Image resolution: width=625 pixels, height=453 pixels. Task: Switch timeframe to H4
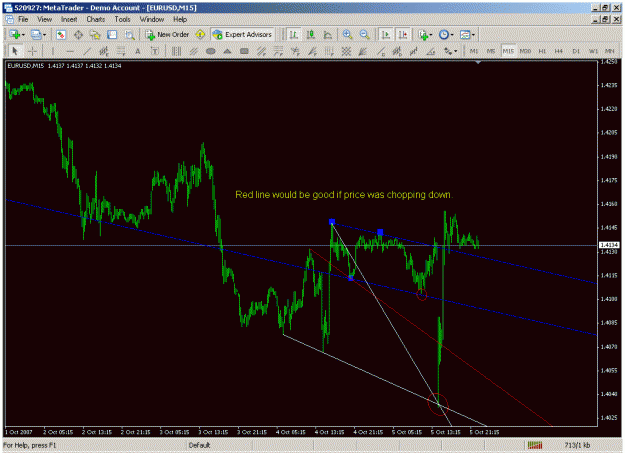pos(559,51)
